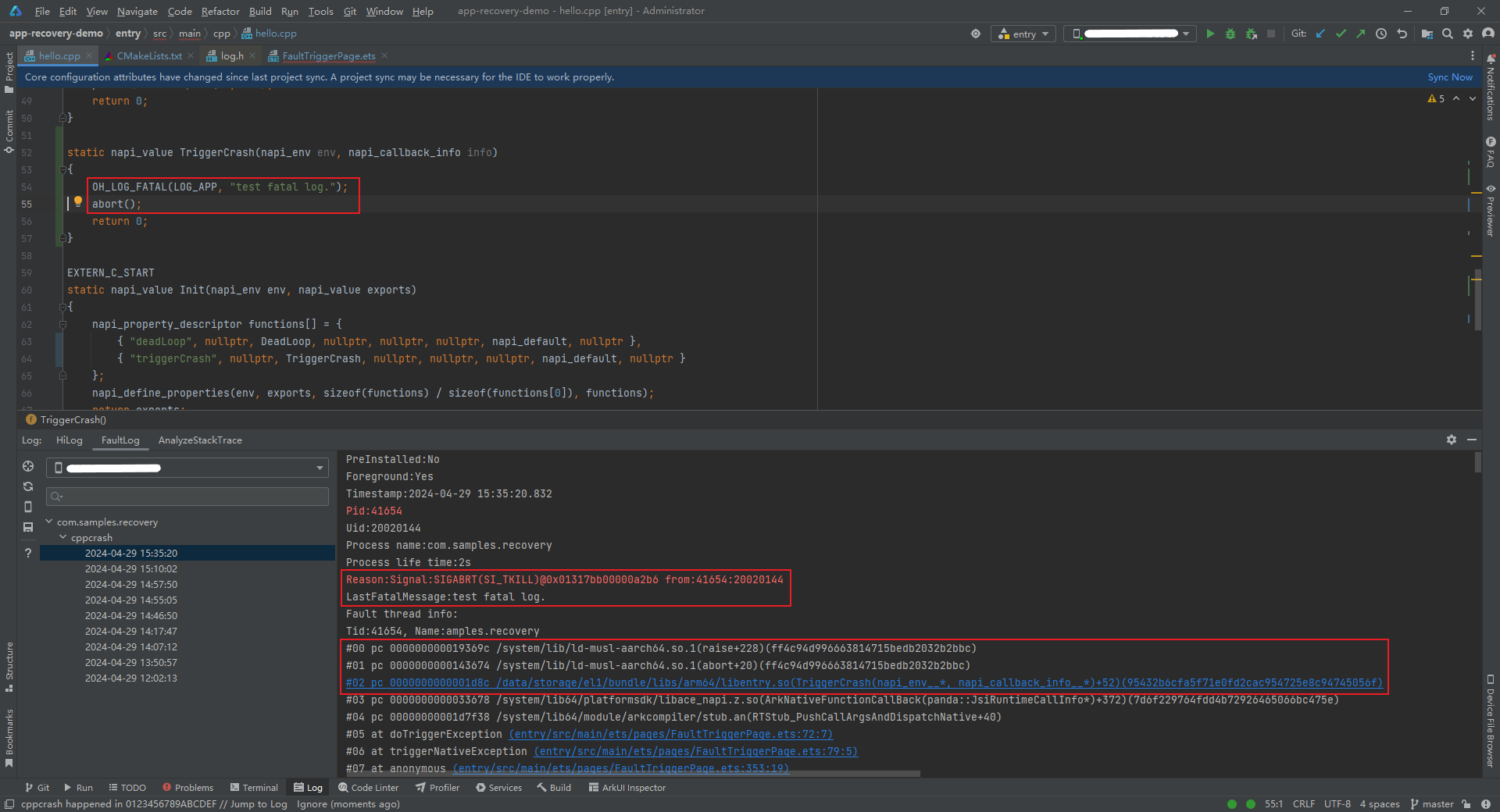
Task: Toggle the Project tool window on left edge
Action: (9, 72)
